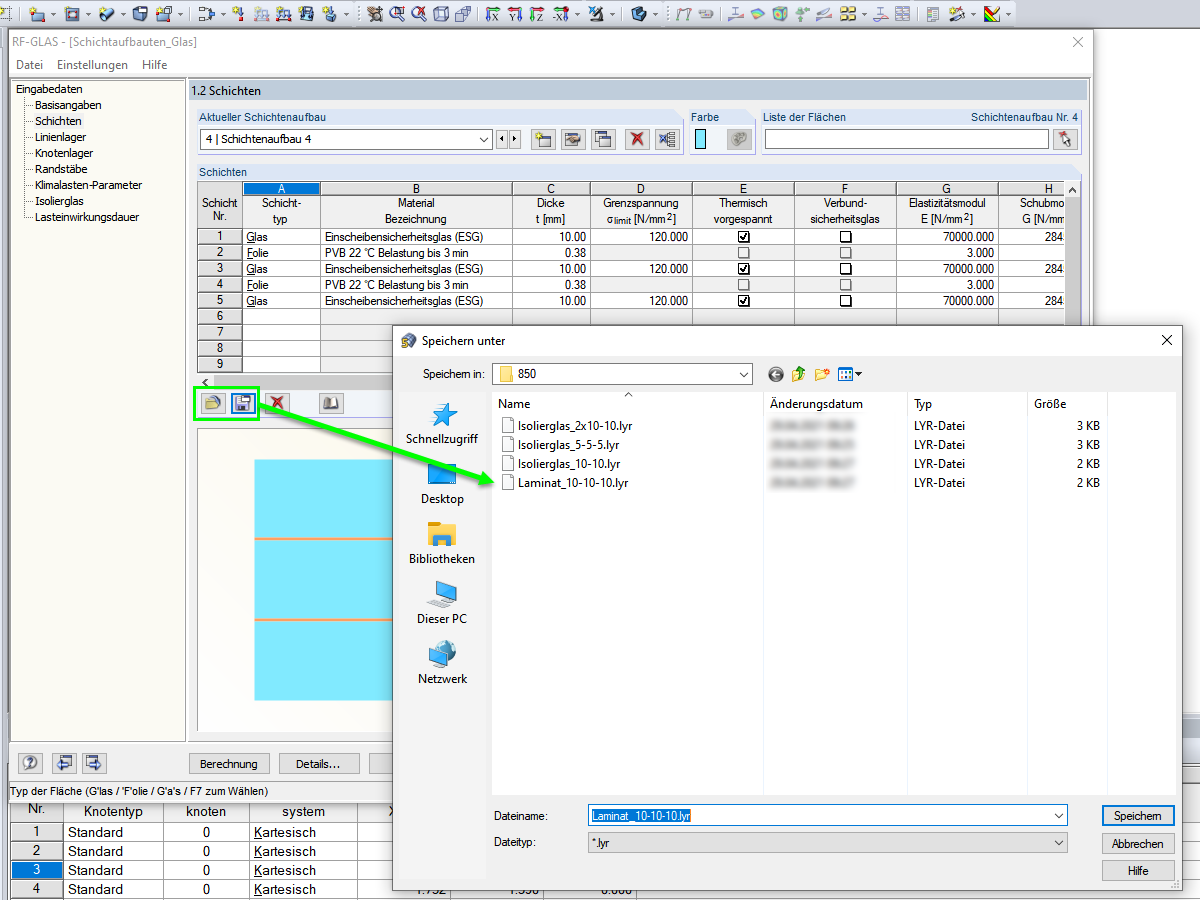
Task: Click the view in Z direction toolbar icon
Action: click(x=538, y=14)
